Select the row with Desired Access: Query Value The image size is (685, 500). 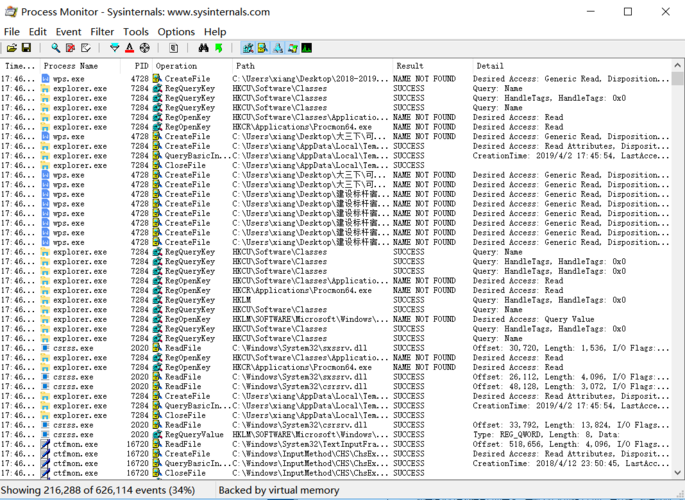point(336,319)
